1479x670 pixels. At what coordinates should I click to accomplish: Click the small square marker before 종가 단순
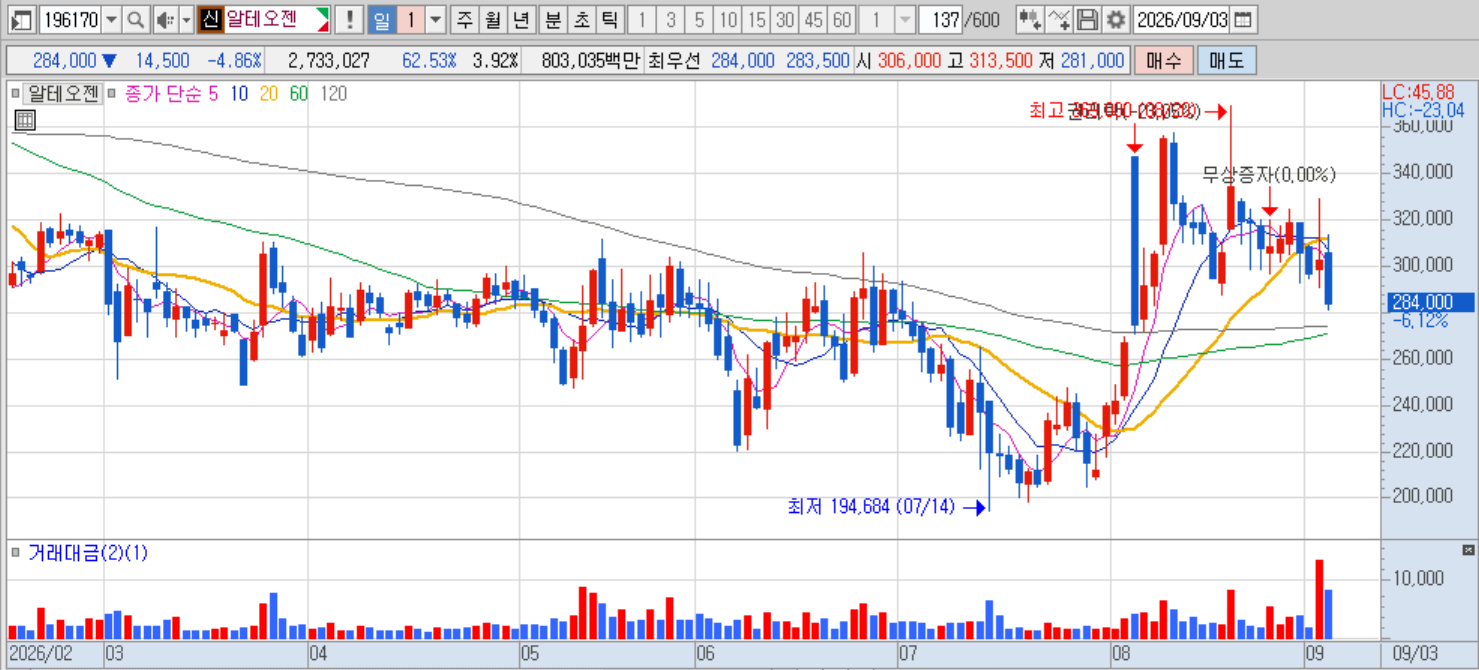(111, 94)
